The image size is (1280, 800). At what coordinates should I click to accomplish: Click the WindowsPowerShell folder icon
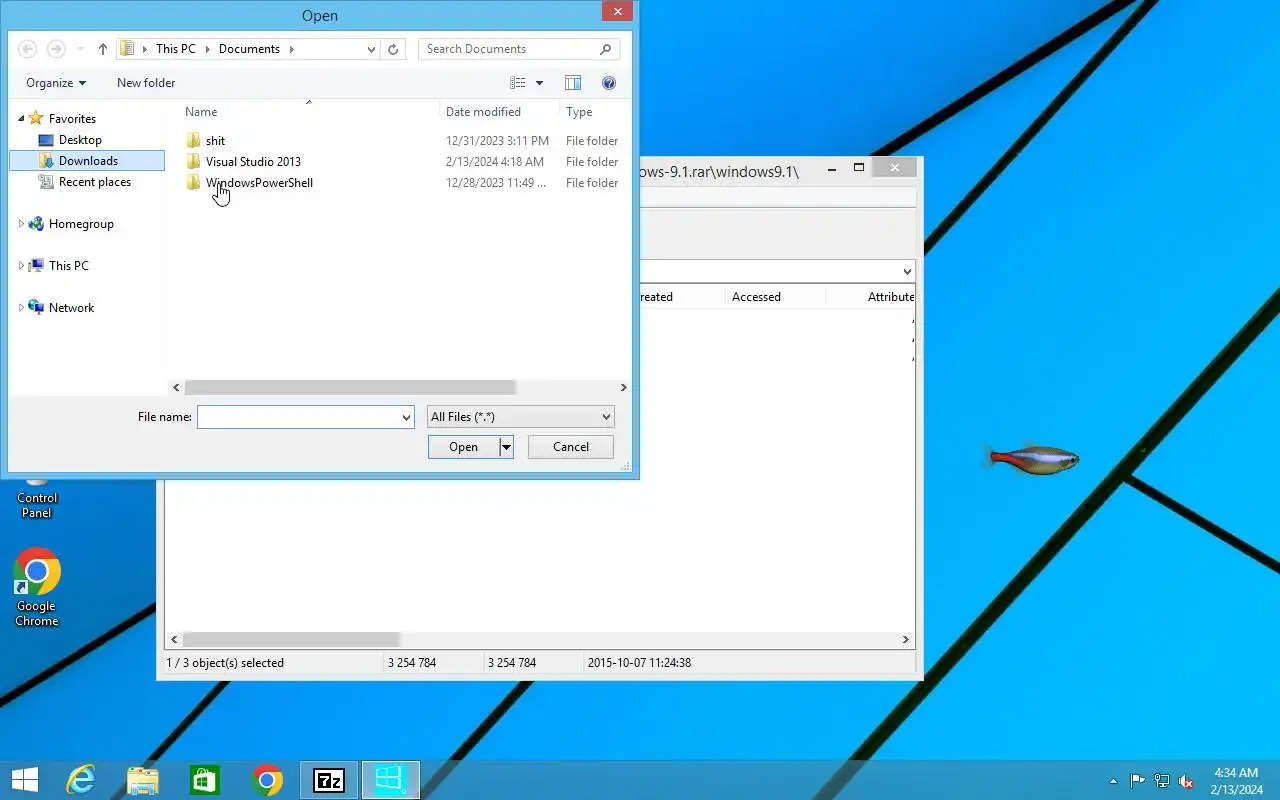[x=193, y=183]
